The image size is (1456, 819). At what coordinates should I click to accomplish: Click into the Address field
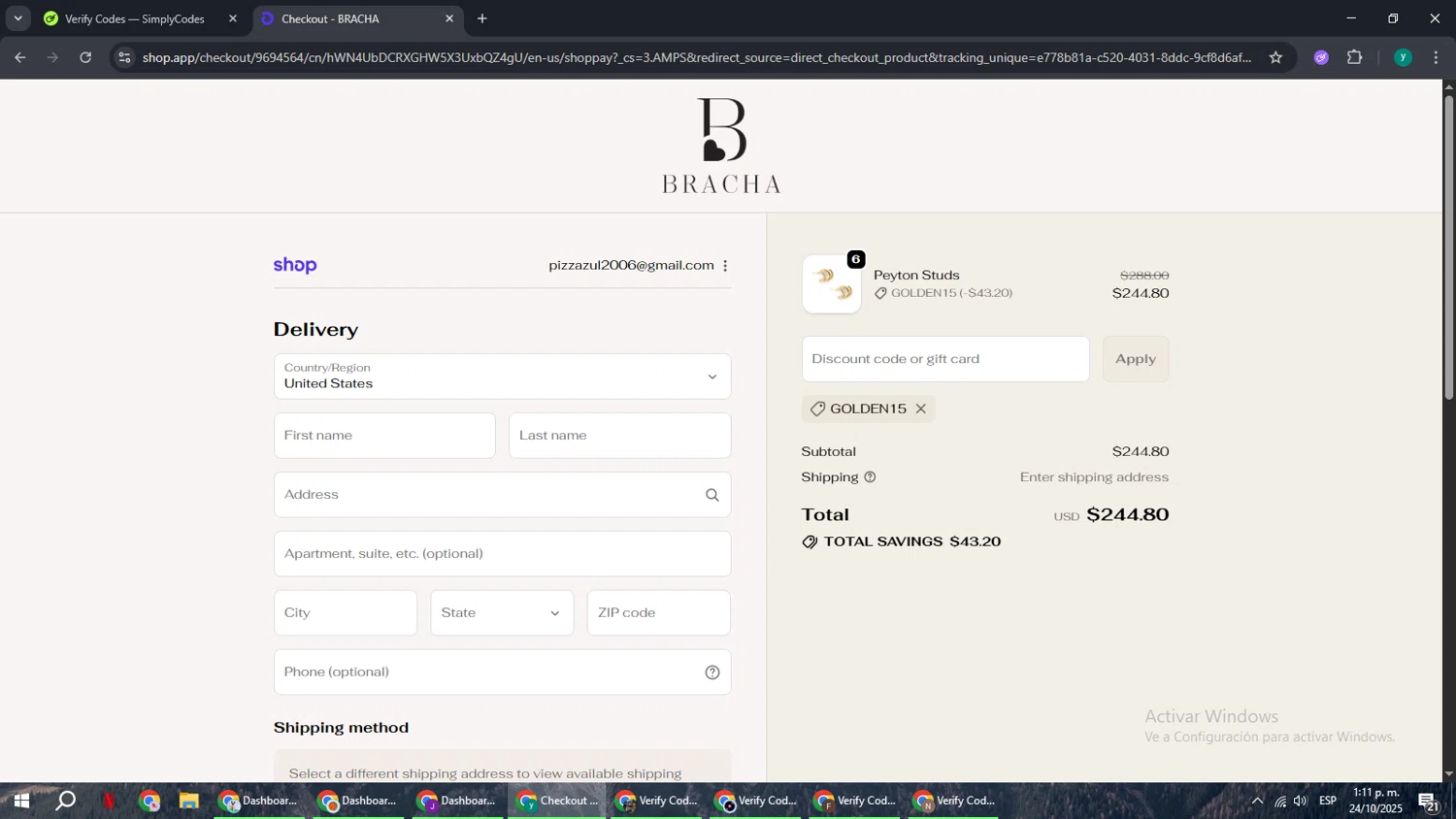[x=502, y=495]
